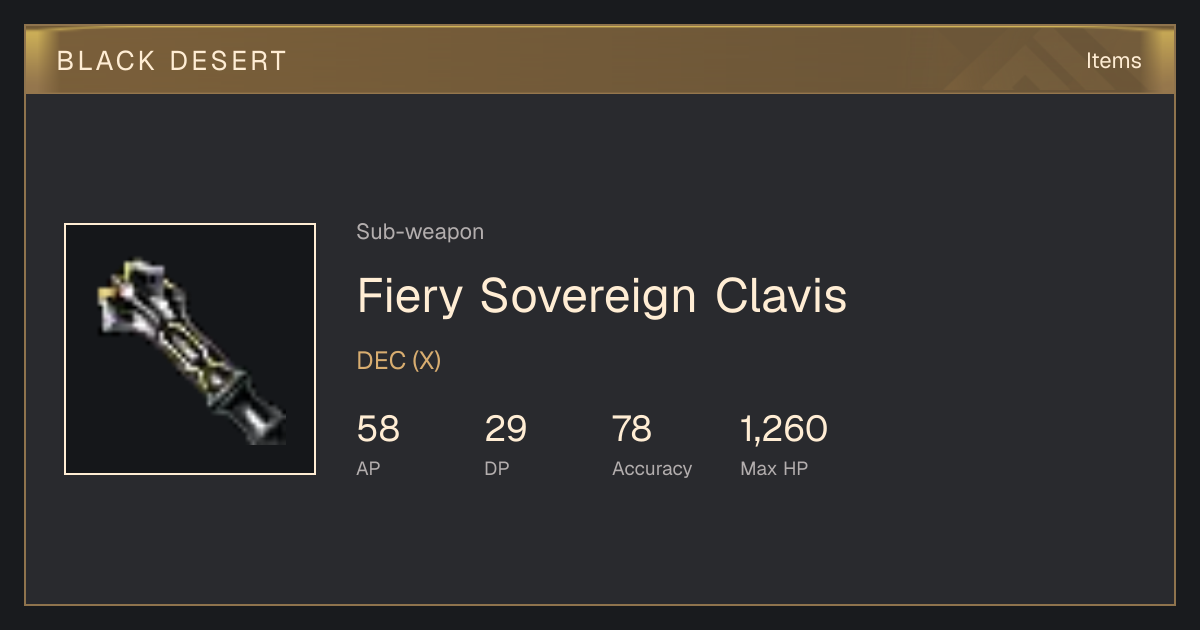Image resolution: width=1200 pixels, height=630 pixels.
Task: Select the 1,260 Max HP value
Action: (x=784, y=429)
